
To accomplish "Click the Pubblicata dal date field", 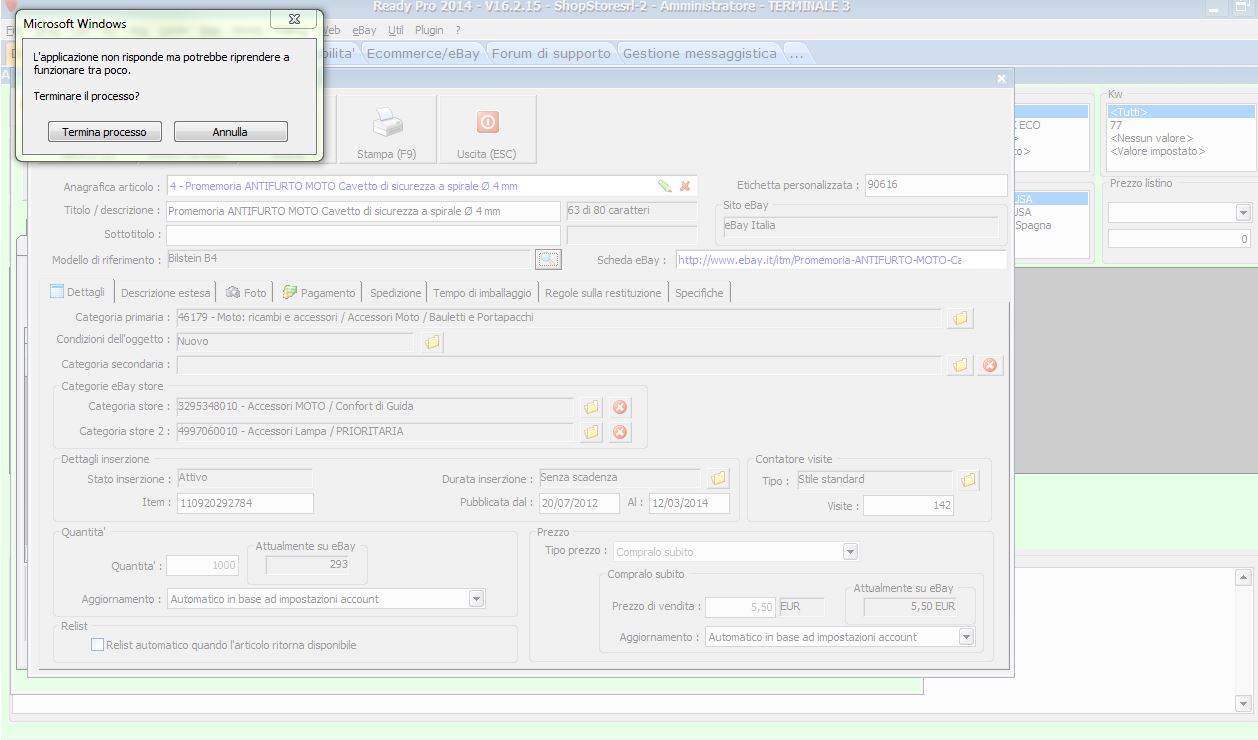I will coord(580,503).
